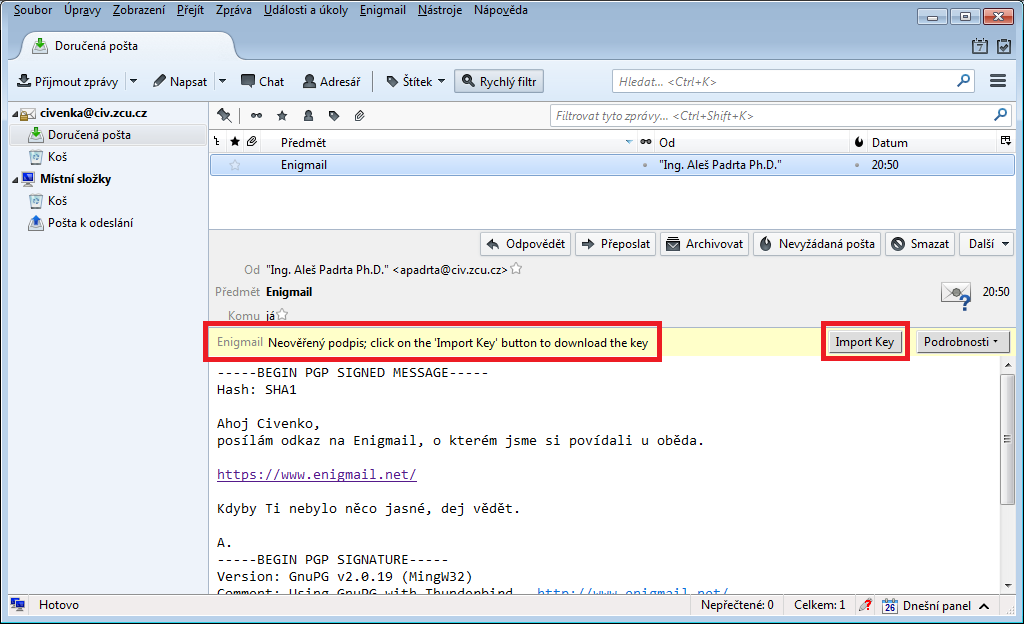Image resolution: width=1024 pixels, height=624 pixels.
Task: Sort by the junk status flame column
Action: click(x=859, y=142)
